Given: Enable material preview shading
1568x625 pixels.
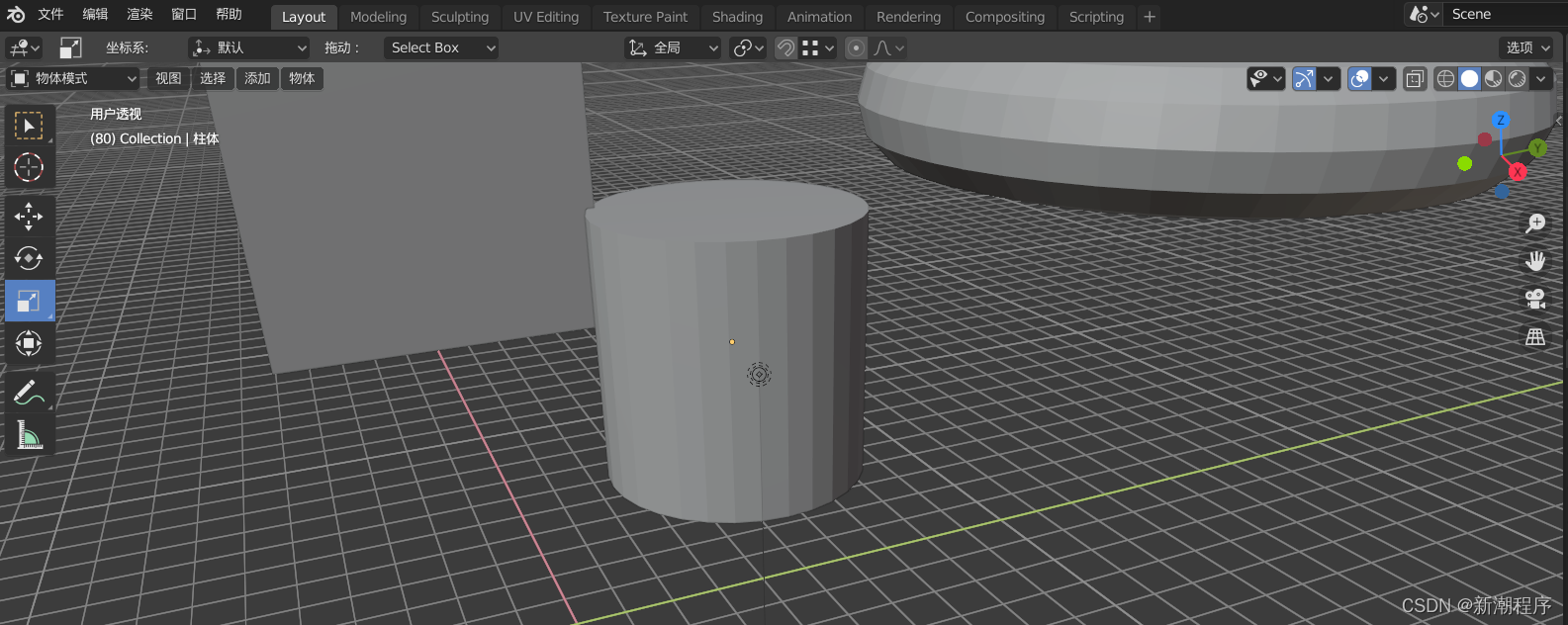Looking at the screenshot, I should tap(1494, 78).
